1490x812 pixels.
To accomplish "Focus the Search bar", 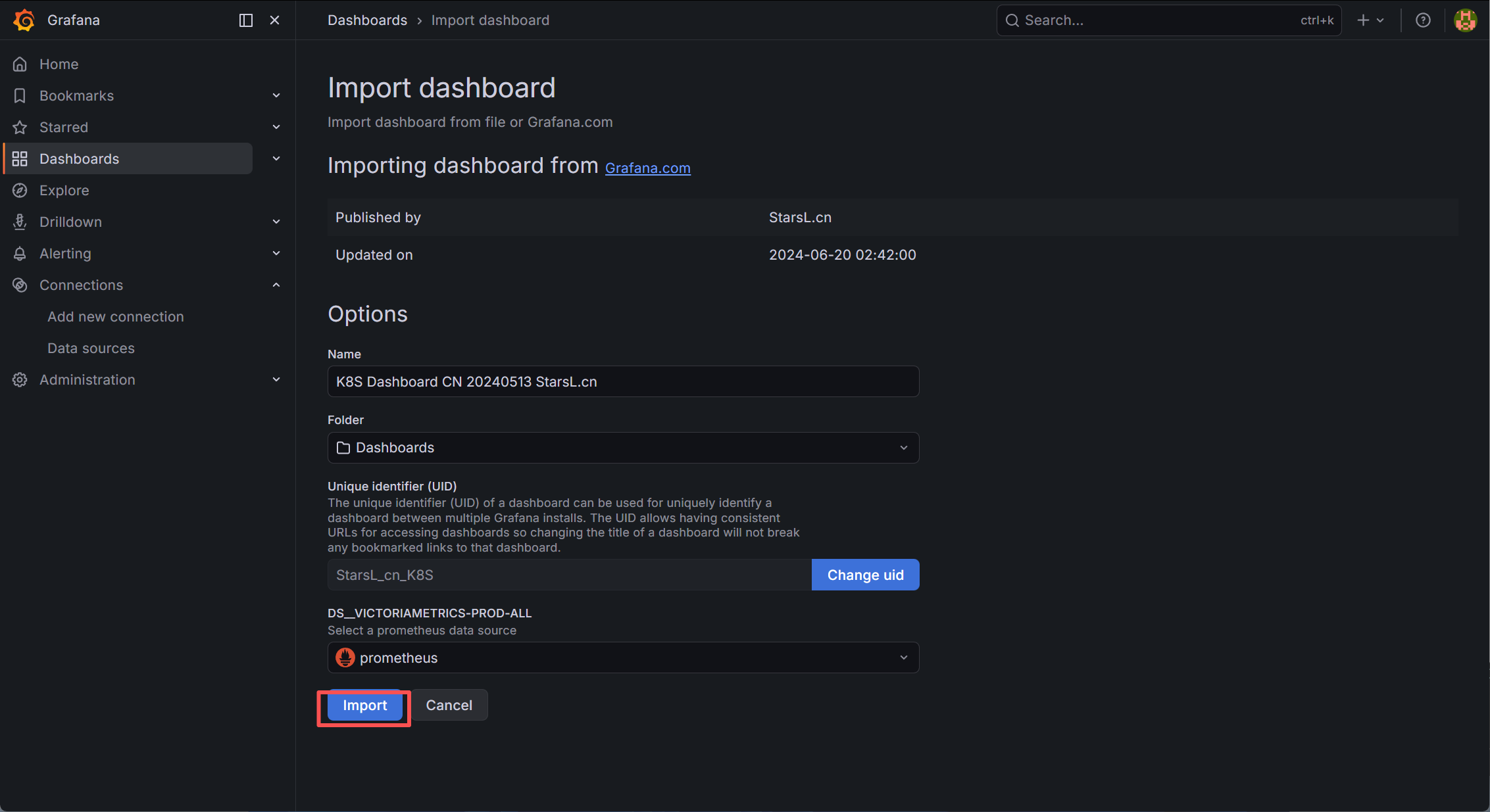I will click(x=1169, y=20).
